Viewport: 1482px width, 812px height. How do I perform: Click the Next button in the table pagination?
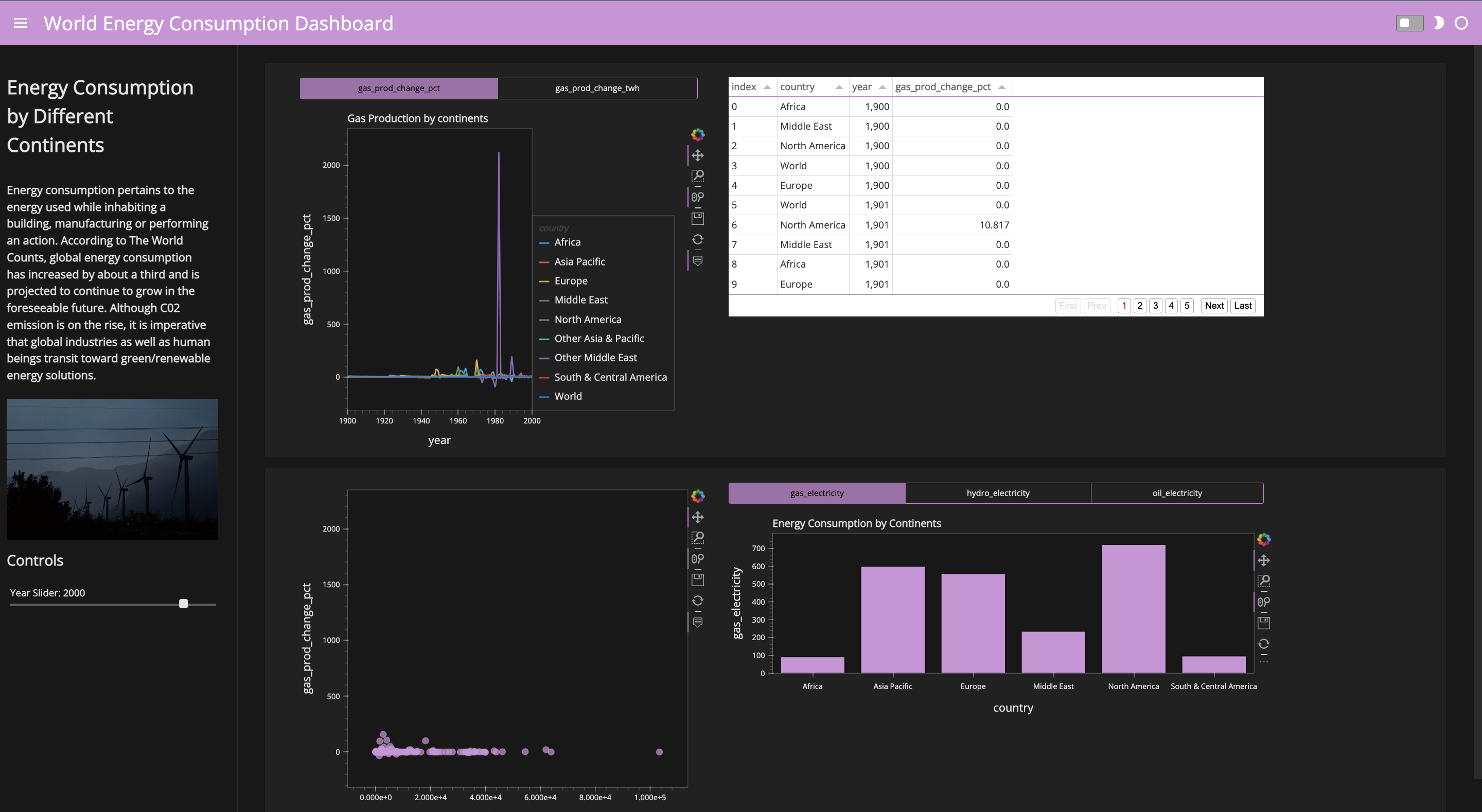coord(1214,306)
